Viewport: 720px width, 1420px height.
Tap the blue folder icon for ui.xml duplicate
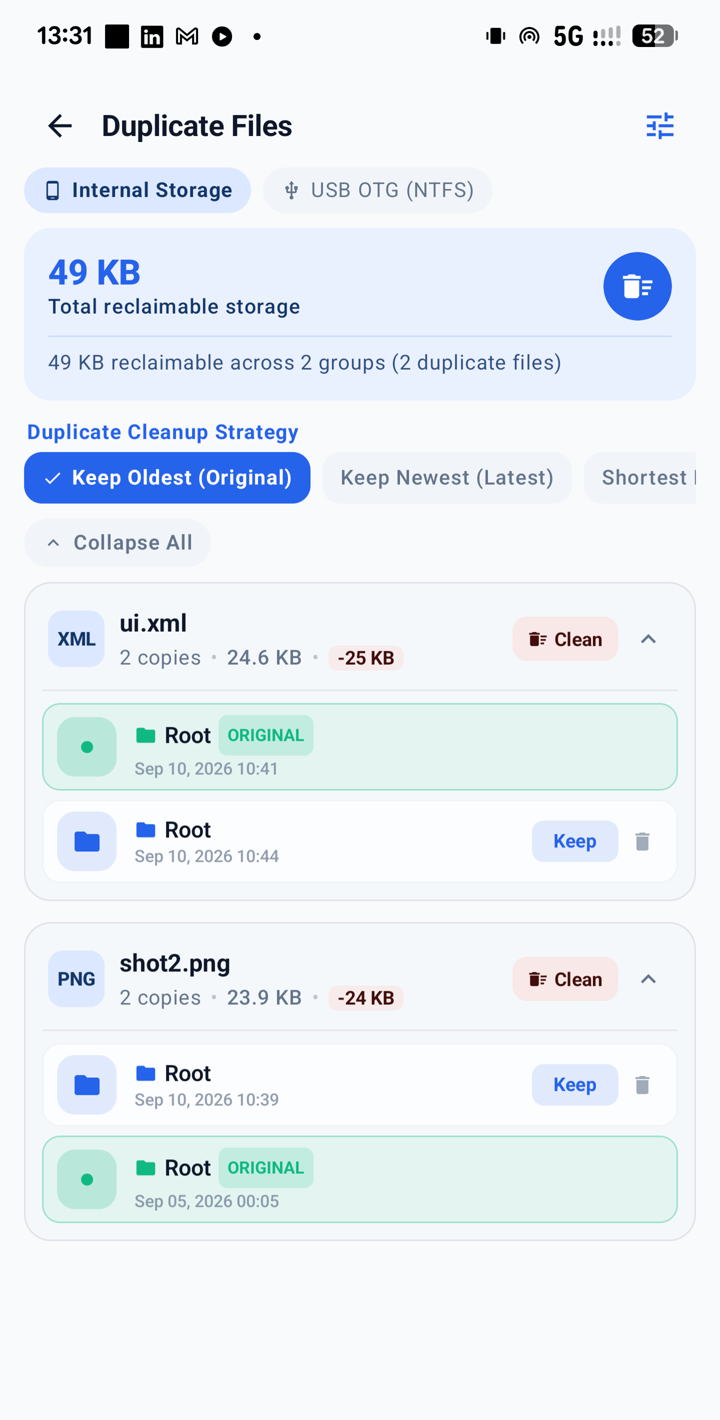coord(87,841)
